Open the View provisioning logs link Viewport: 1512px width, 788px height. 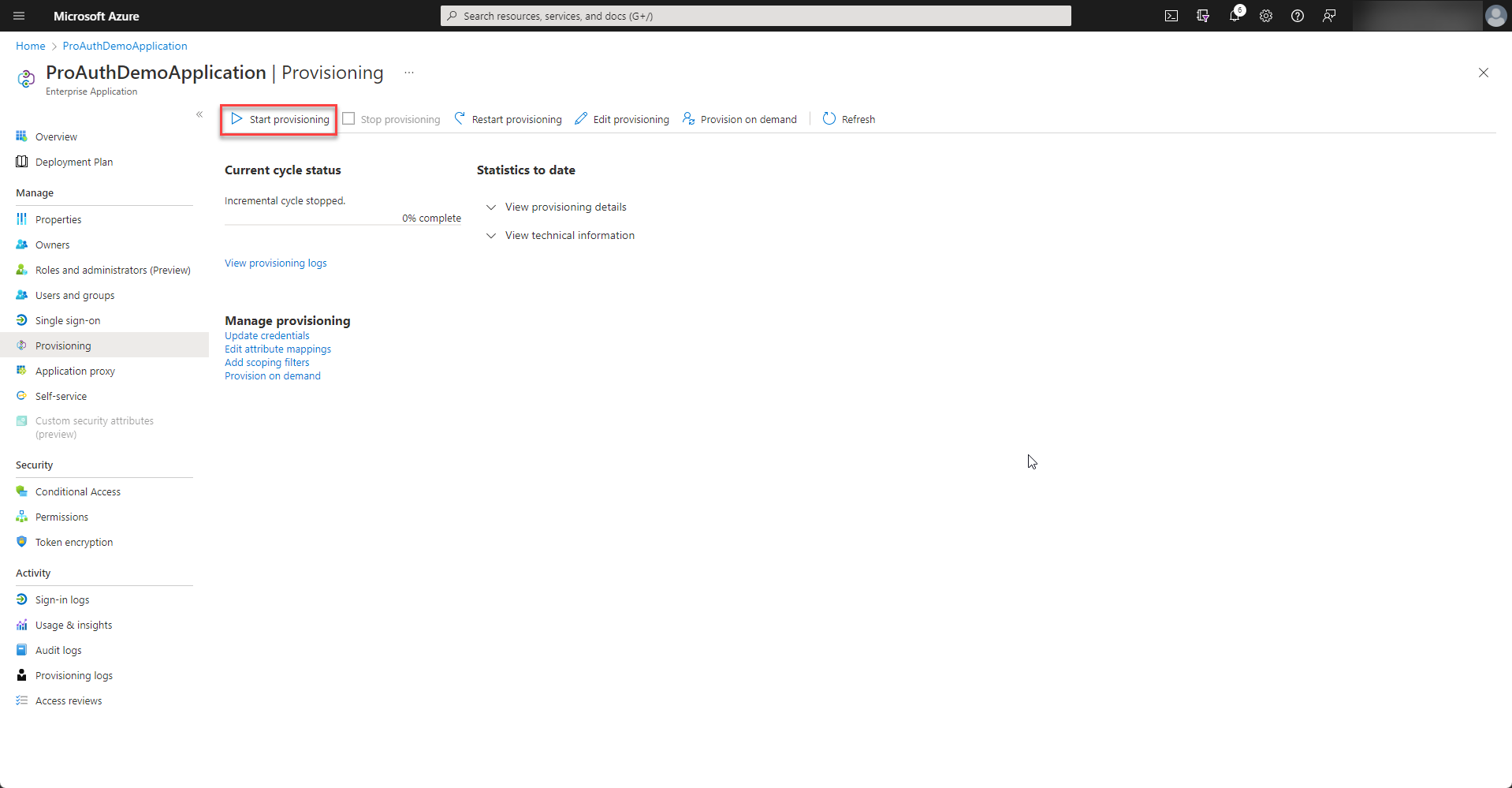(x=275, y=263)
